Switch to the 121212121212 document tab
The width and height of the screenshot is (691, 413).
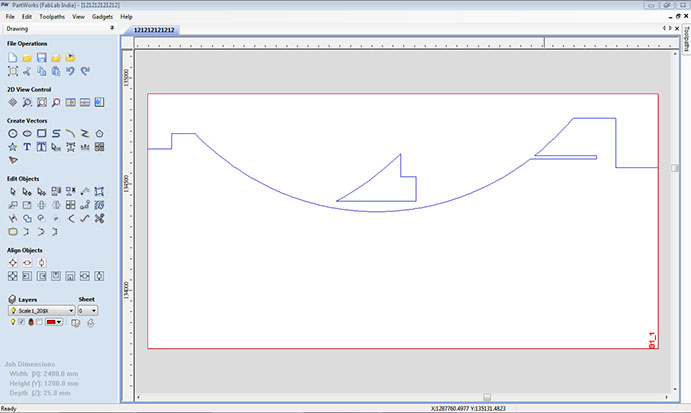pyautogui.click(x=154, y=30)
